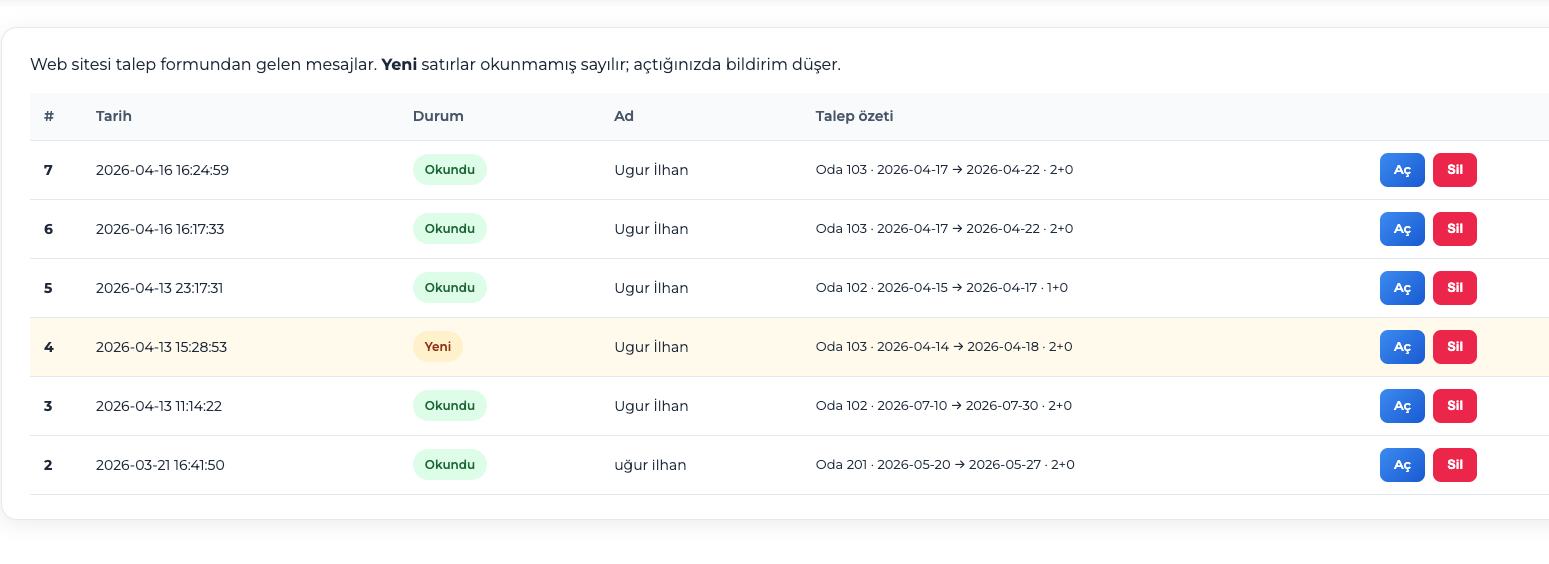Delete request number 7 using Sil
Screen dimensions: 1549x564
[x=1454, y=170]
